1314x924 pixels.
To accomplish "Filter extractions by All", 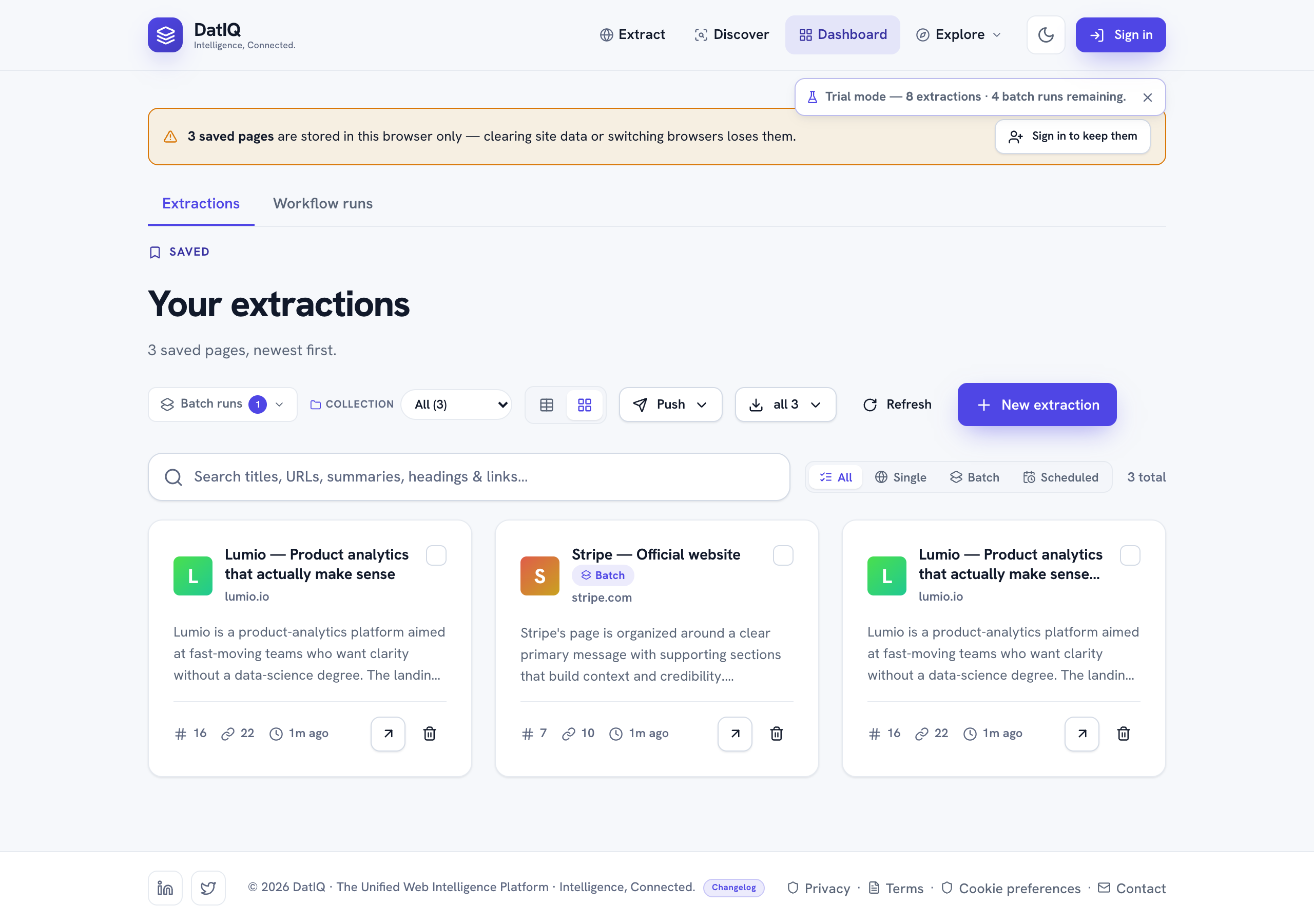I will click(836, 477).
